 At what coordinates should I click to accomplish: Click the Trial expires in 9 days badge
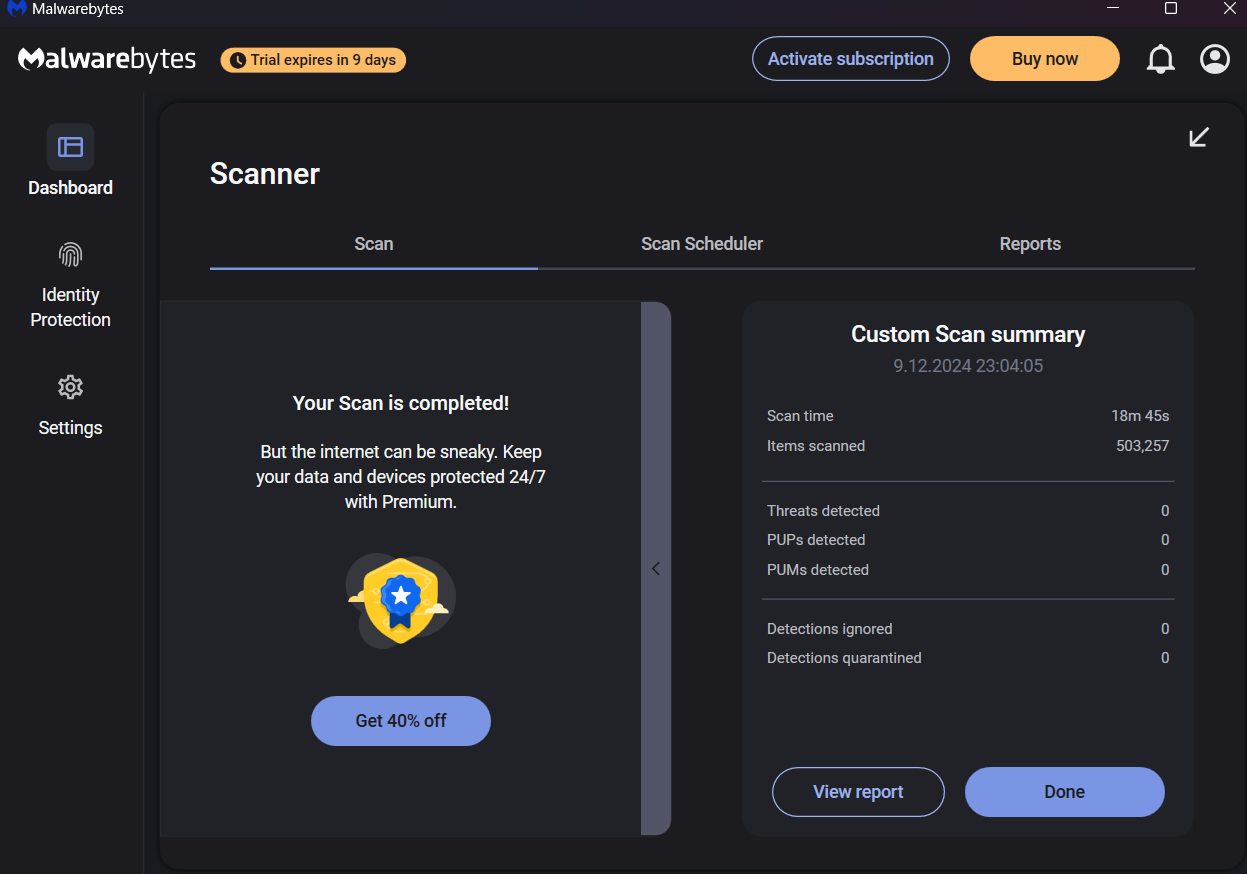(x=313, y=60)
